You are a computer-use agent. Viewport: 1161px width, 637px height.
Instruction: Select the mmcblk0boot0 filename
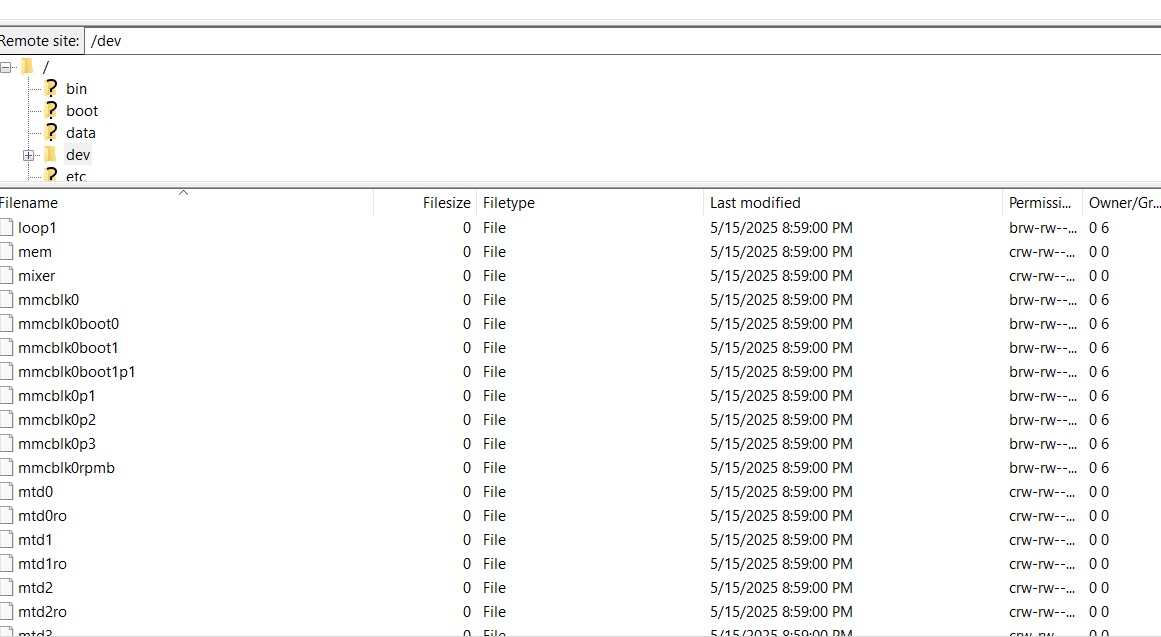coord(68,324)
